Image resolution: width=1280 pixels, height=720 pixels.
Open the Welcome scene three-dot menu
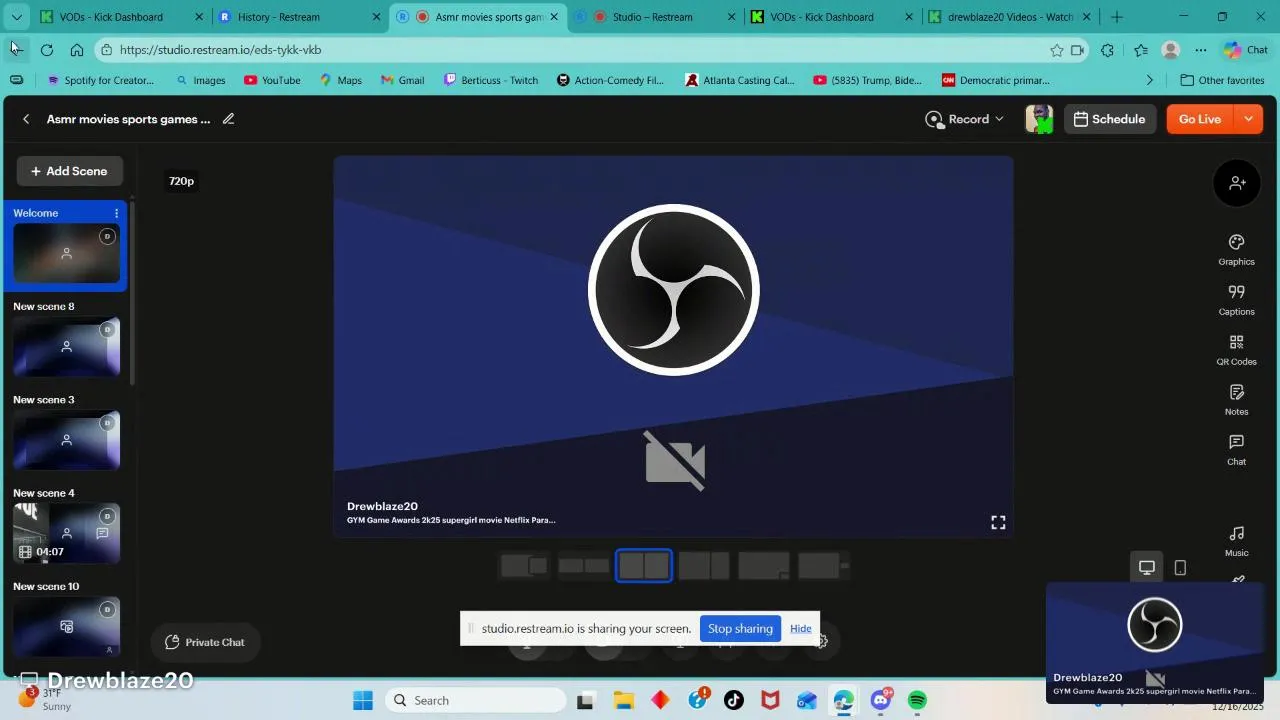(x=116, y=213)
